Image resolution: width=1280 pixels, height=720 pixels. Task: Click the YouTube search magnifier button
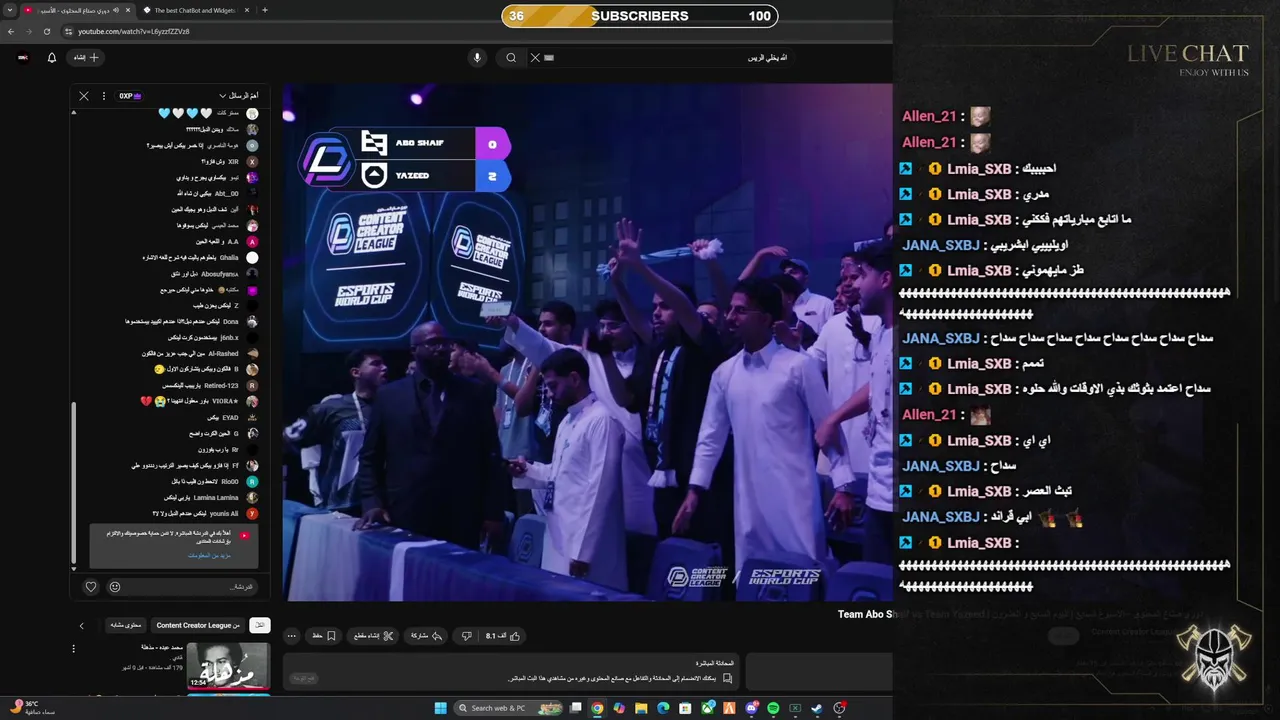(x=511, y=58)
